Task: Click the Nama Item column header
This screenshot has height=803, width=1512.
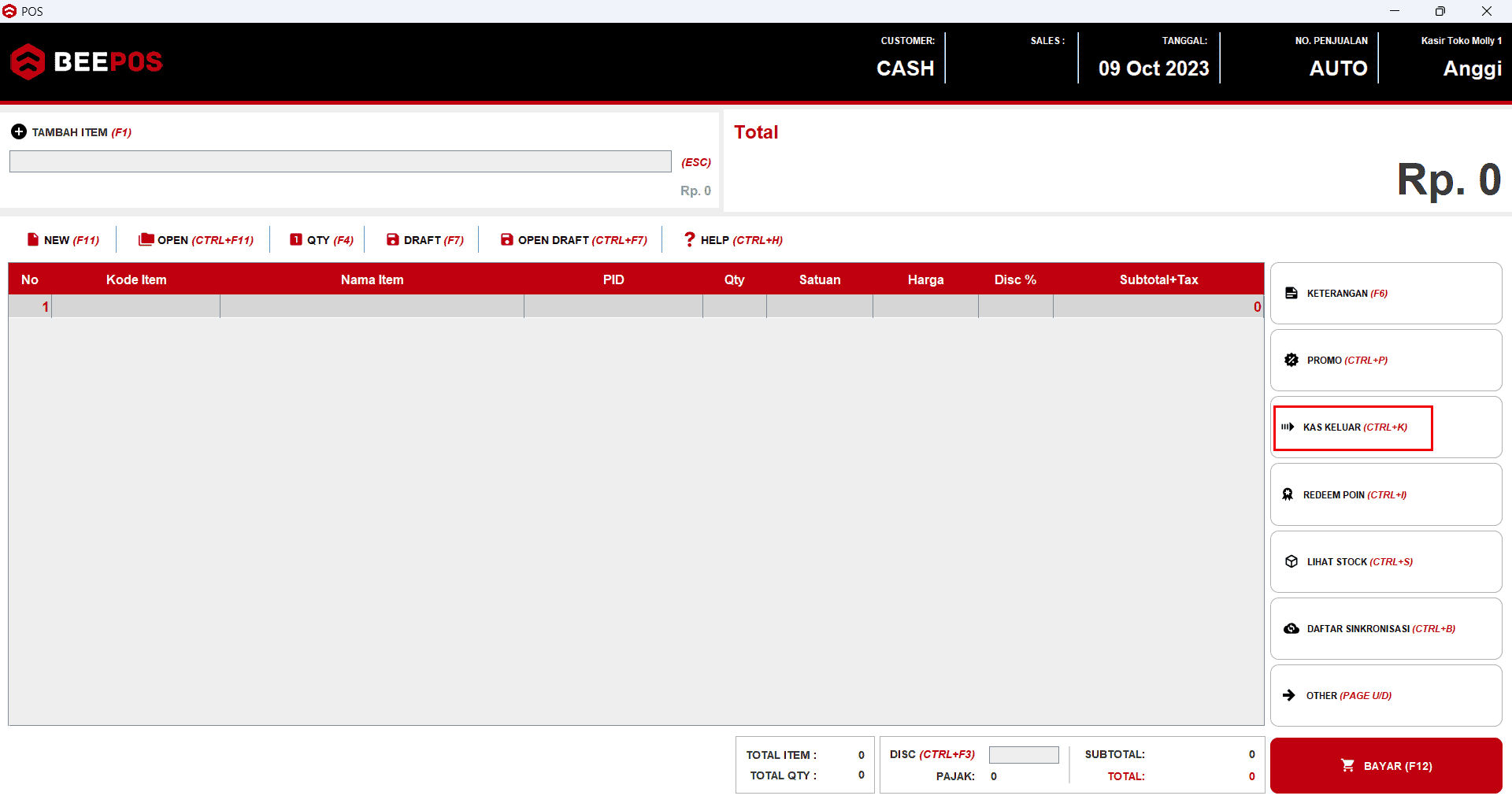Action: point(372,279)
